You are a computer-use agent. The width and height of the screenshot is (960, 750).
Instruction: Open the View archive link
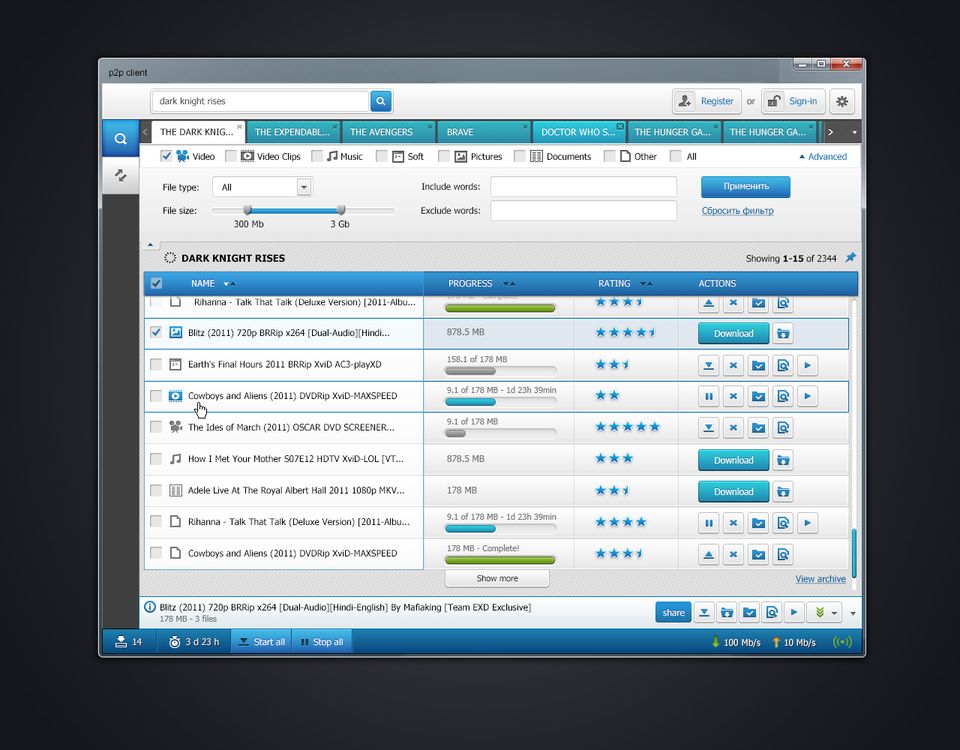[x=820, y=579]
